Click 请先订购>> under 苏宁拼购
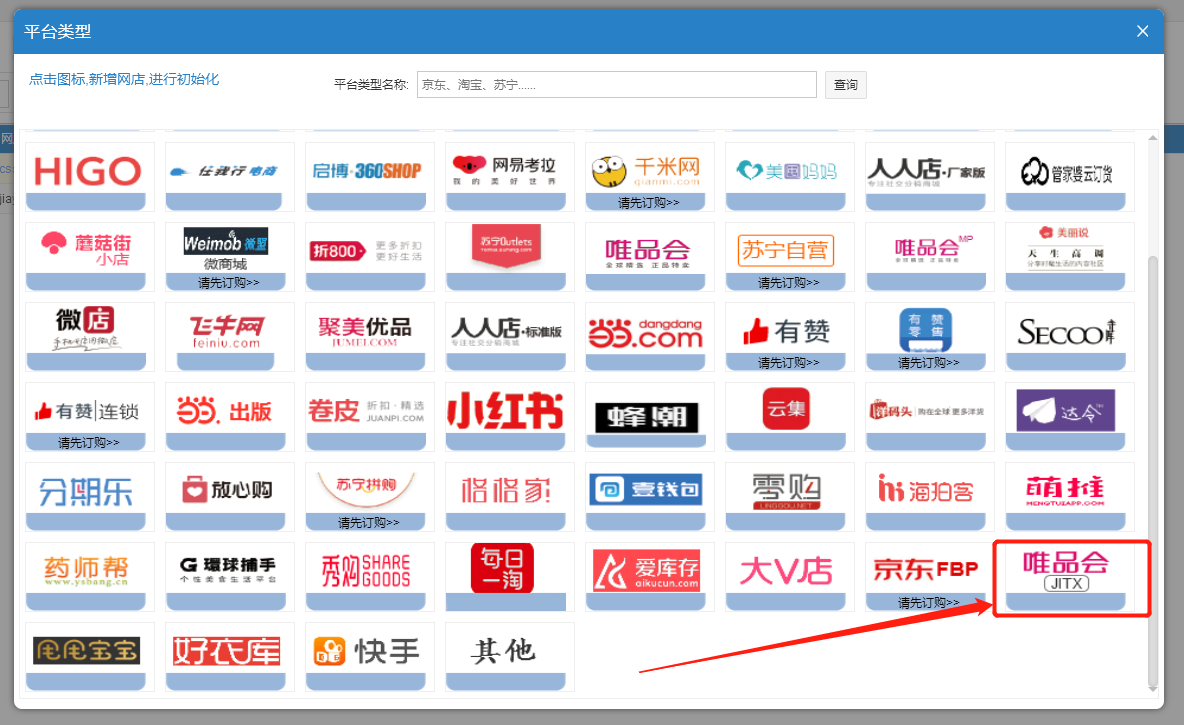Viewport: 1184px width, 725px height. (369, 523)
